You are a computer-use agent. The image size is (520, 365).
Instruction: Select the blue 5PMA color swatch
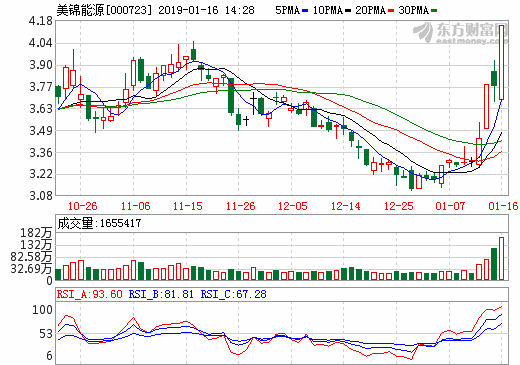[305, 11]
